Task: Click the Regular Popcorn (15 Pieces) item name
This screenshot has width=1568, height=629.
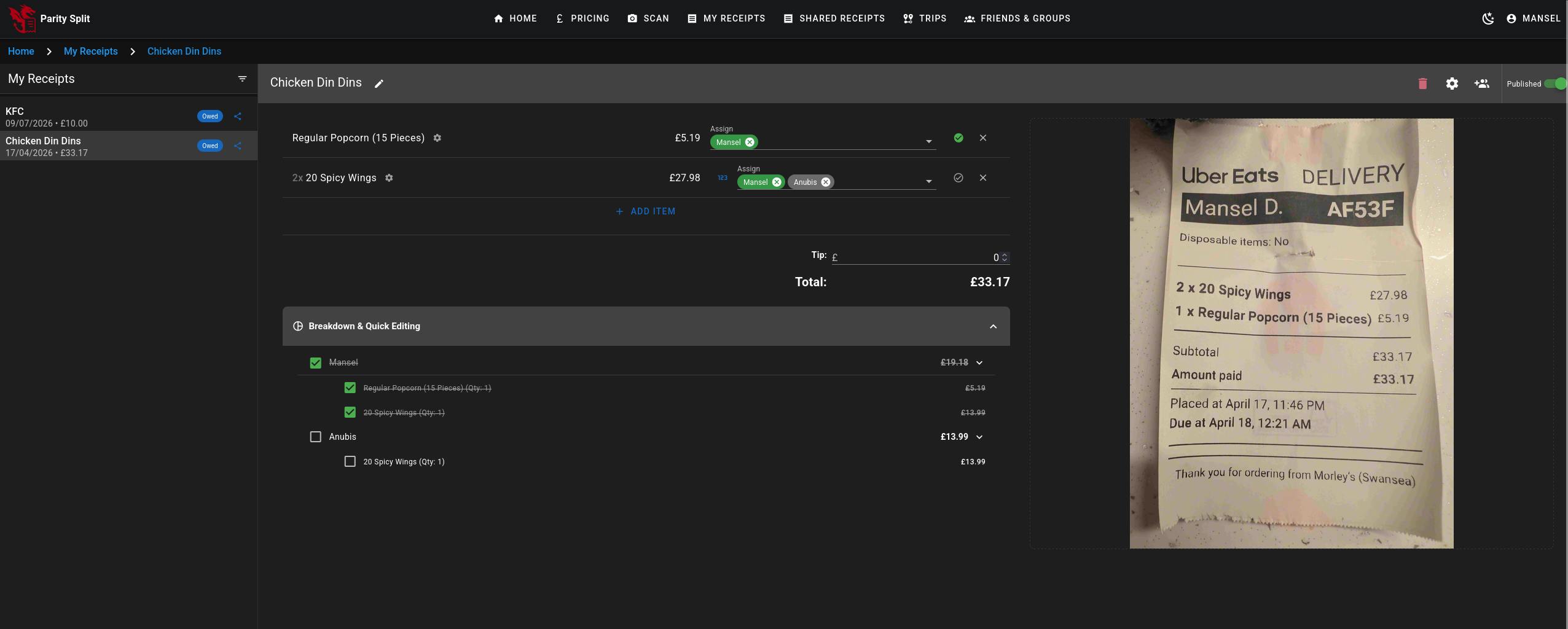Action: (358, 138)
